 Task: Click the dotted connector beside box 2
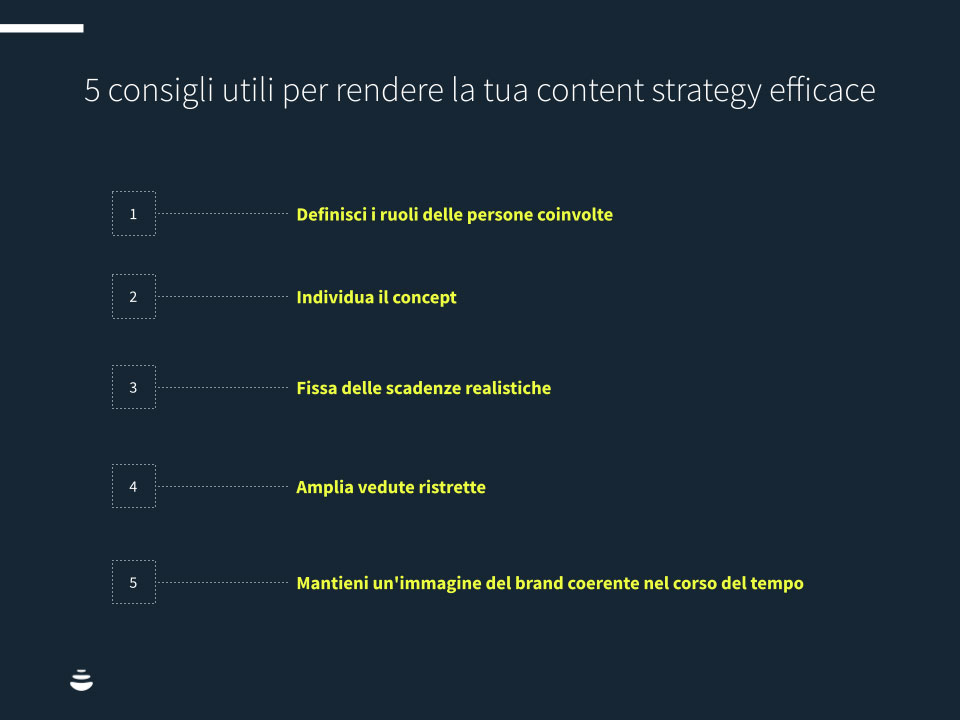coord(222,297)
